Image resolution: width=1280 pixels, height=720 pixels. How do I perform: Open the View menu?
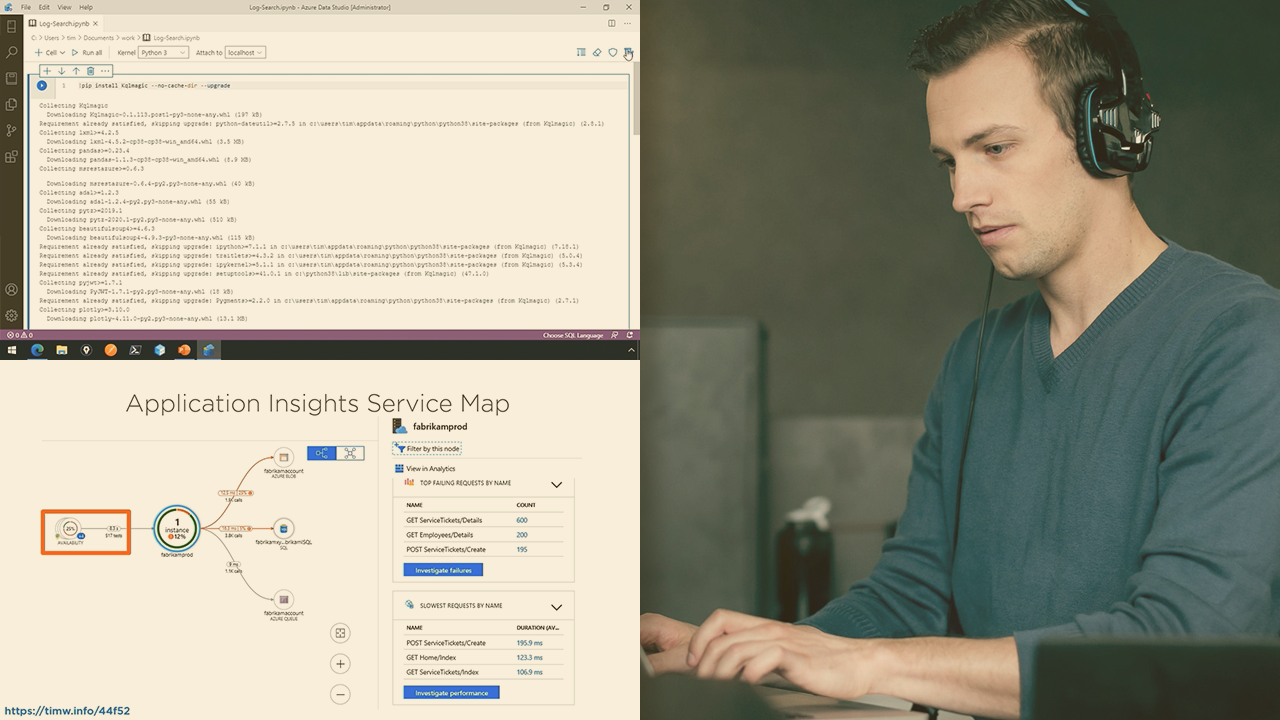coord(64,7)
